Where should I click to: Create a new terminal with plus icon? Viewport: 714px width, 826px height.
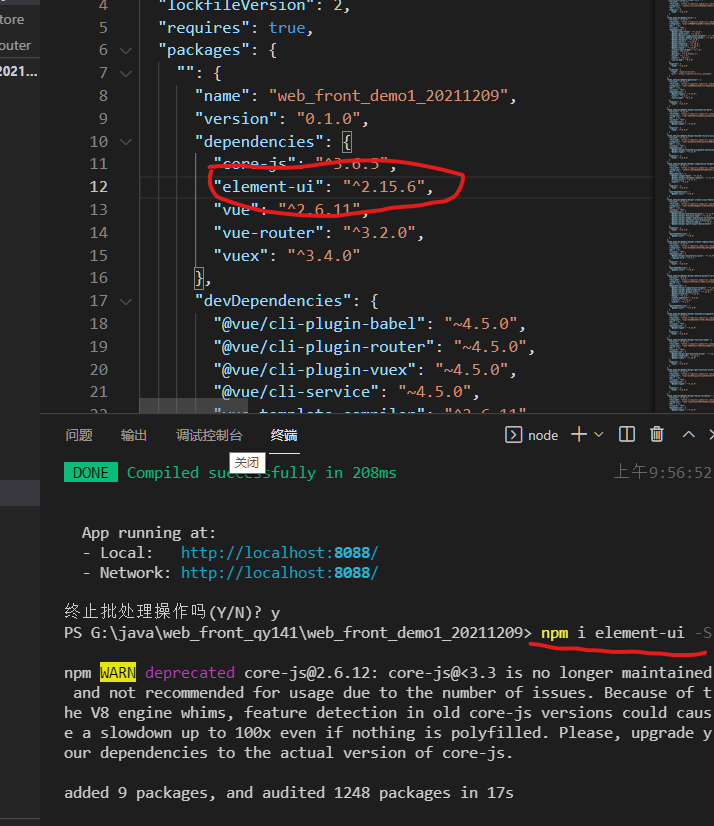click(x=579, y=435)
